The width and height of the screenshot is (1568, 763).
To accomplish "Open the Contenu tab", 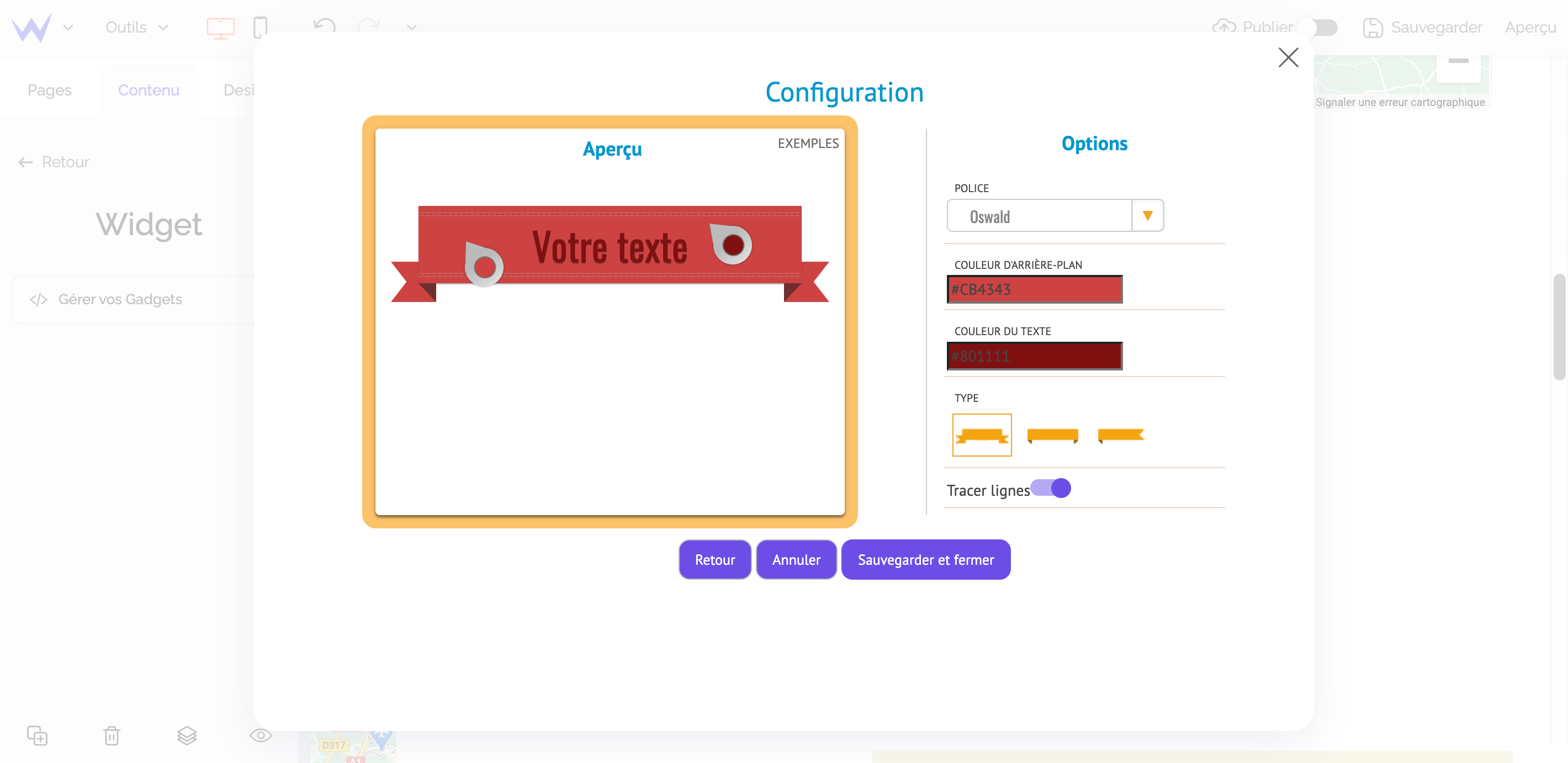I will 149,90.
